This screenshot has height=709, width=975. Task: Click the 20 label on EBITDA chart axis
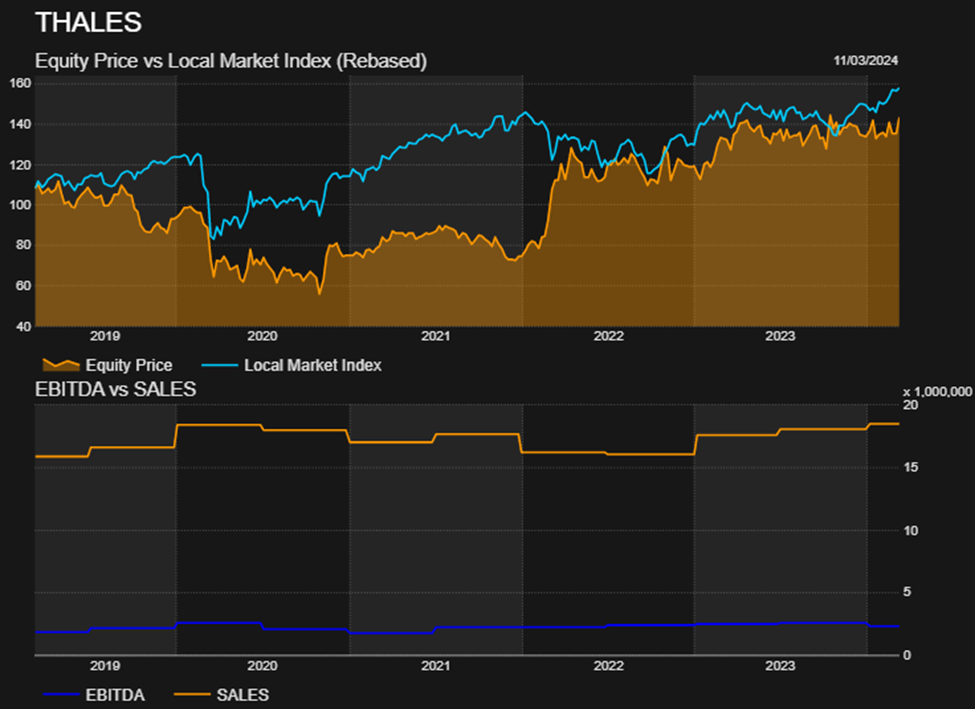(910, 405)
